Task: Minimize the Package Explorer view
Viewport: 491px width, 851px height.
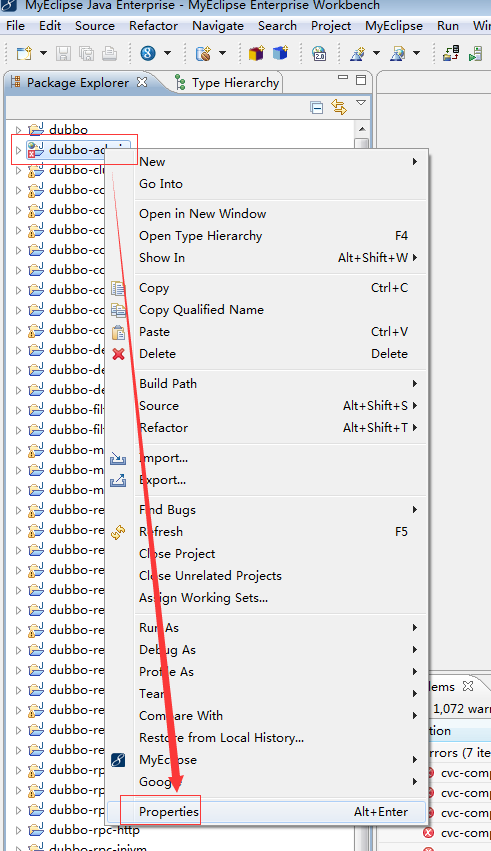Action: click(x=343, y=78)
